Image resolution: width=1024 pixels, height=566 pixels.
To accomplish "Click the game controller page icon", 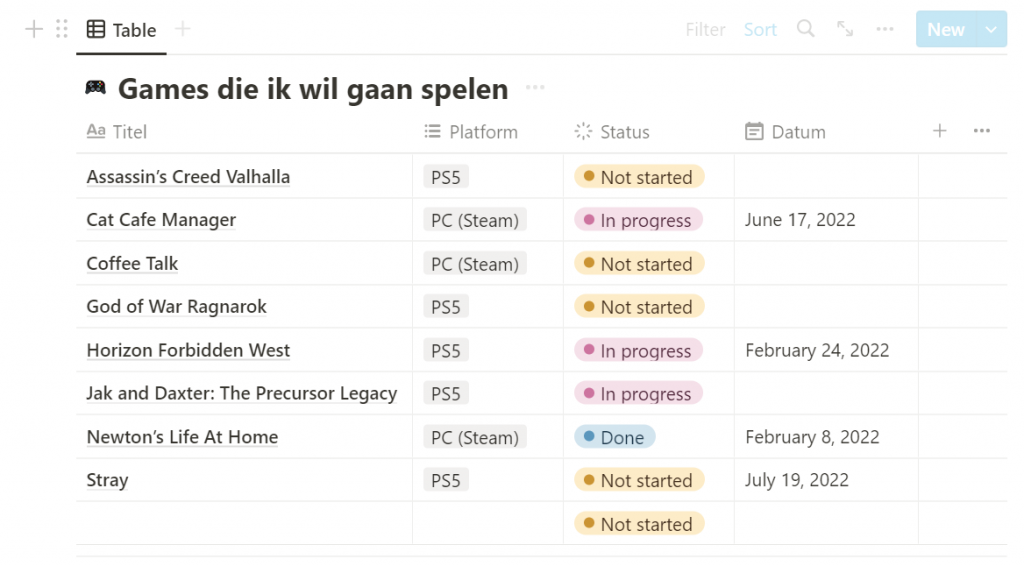I will pos(95,87).
